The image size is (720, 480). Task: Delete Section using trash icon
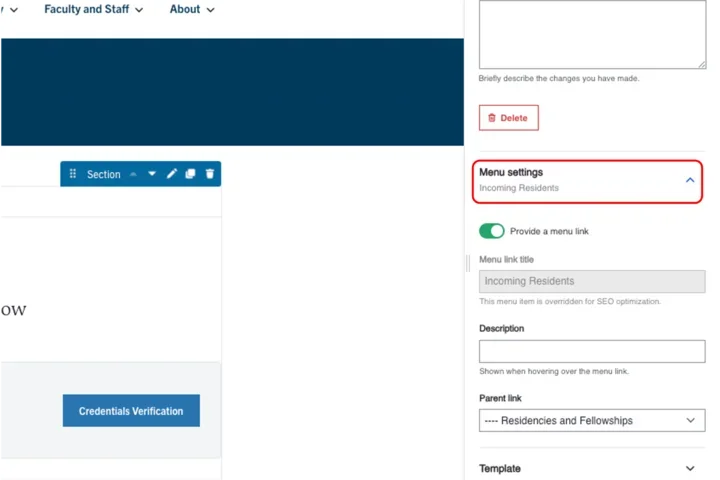click(x=210, y=174)
